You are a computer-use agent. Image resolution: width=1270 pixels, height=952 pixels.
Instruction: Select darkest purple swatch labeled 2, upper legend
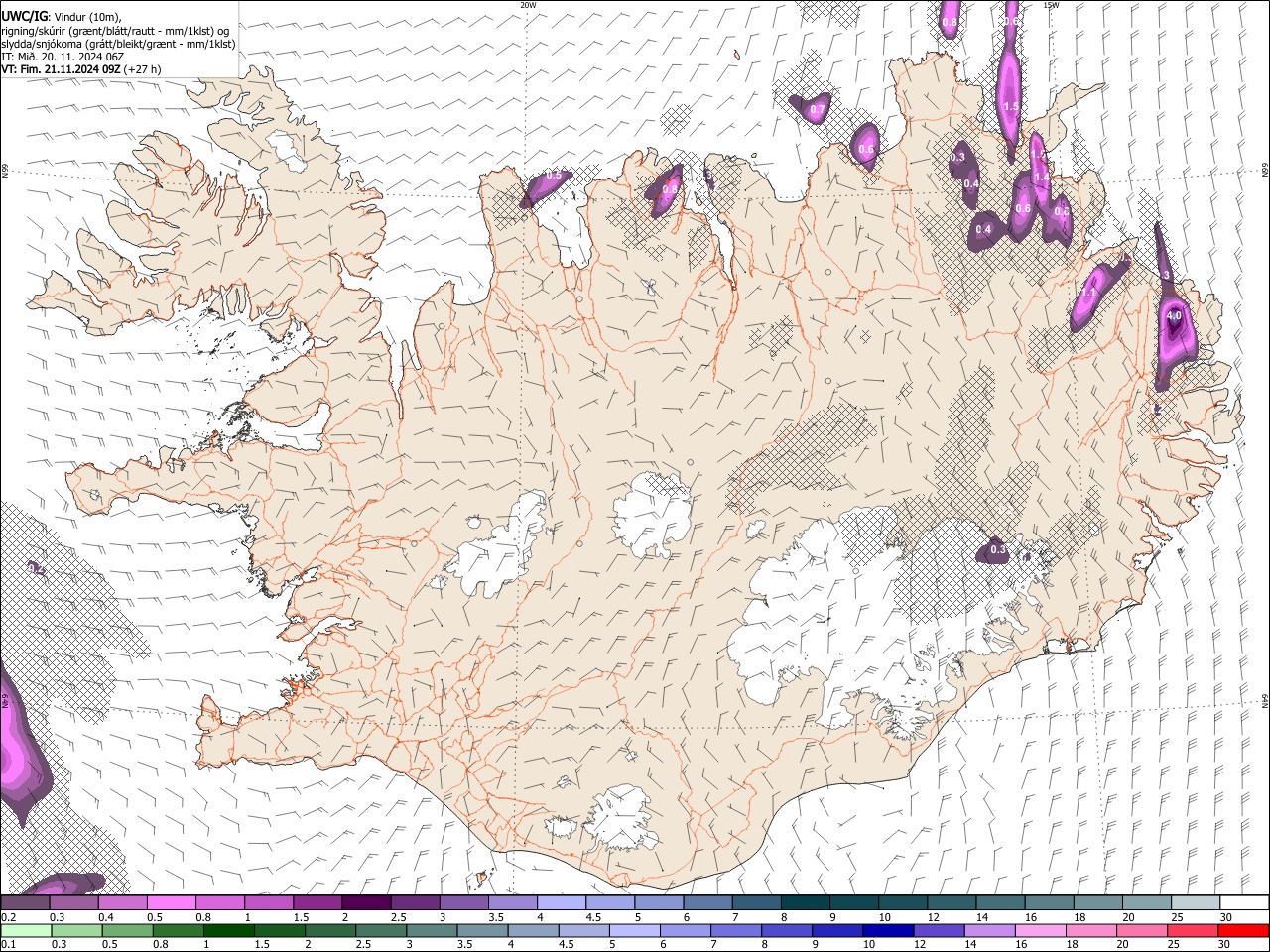[x=365, y=903]
